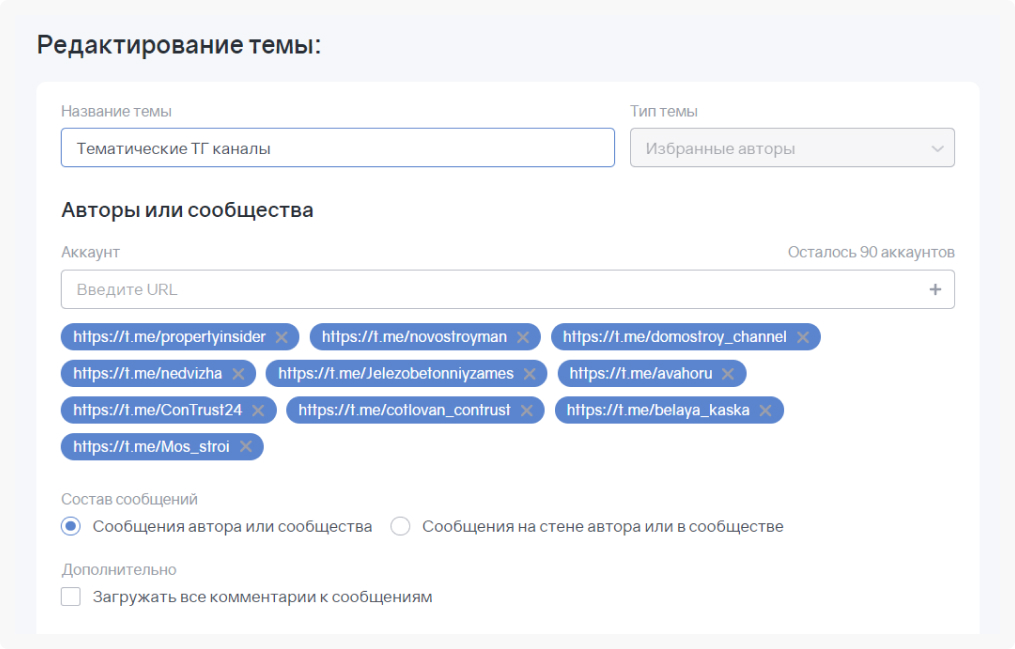1015x649 pixels.
Task: Delete the ConTrust24 account tag
Action: click(x=258, y=410)
